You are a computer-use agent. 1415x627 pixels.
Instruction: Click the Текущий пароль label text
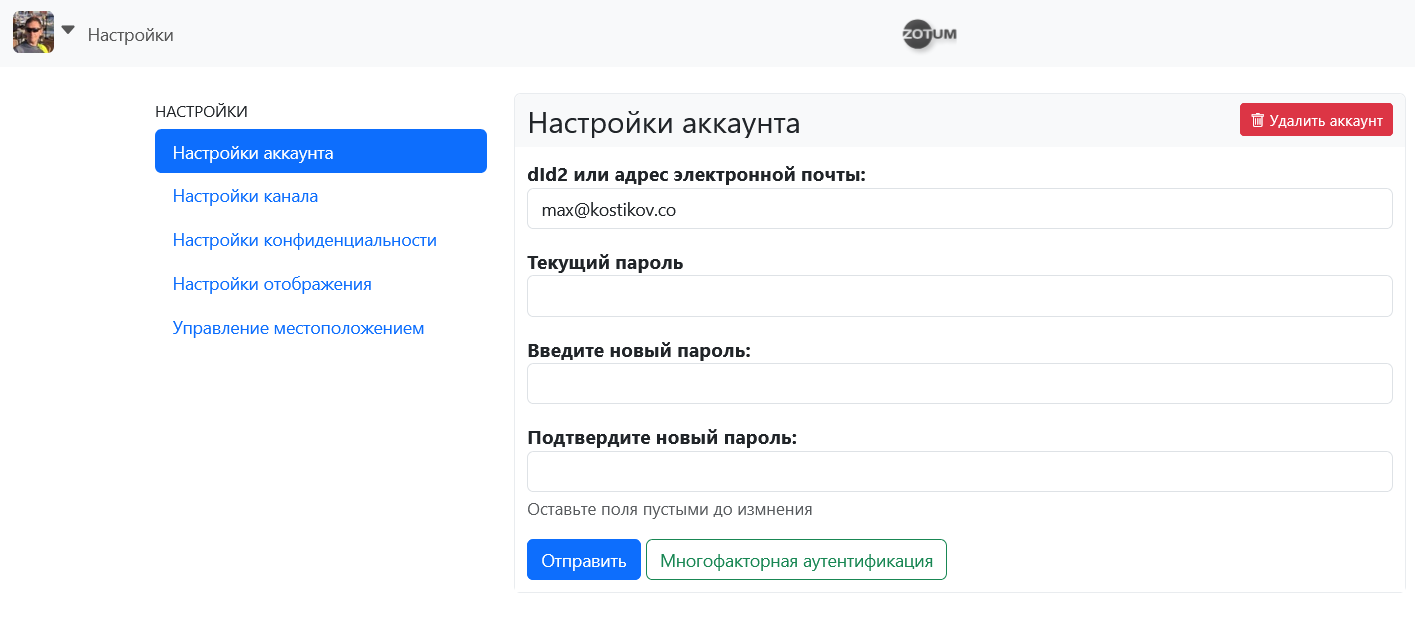point(605,263)
